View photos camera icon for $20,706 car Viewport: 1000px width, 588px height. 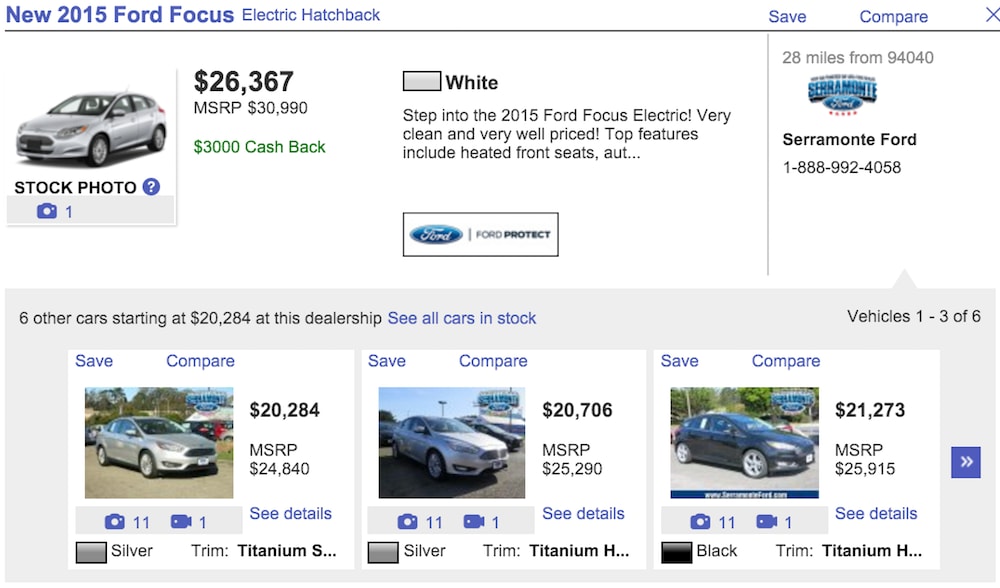point(408,522)
